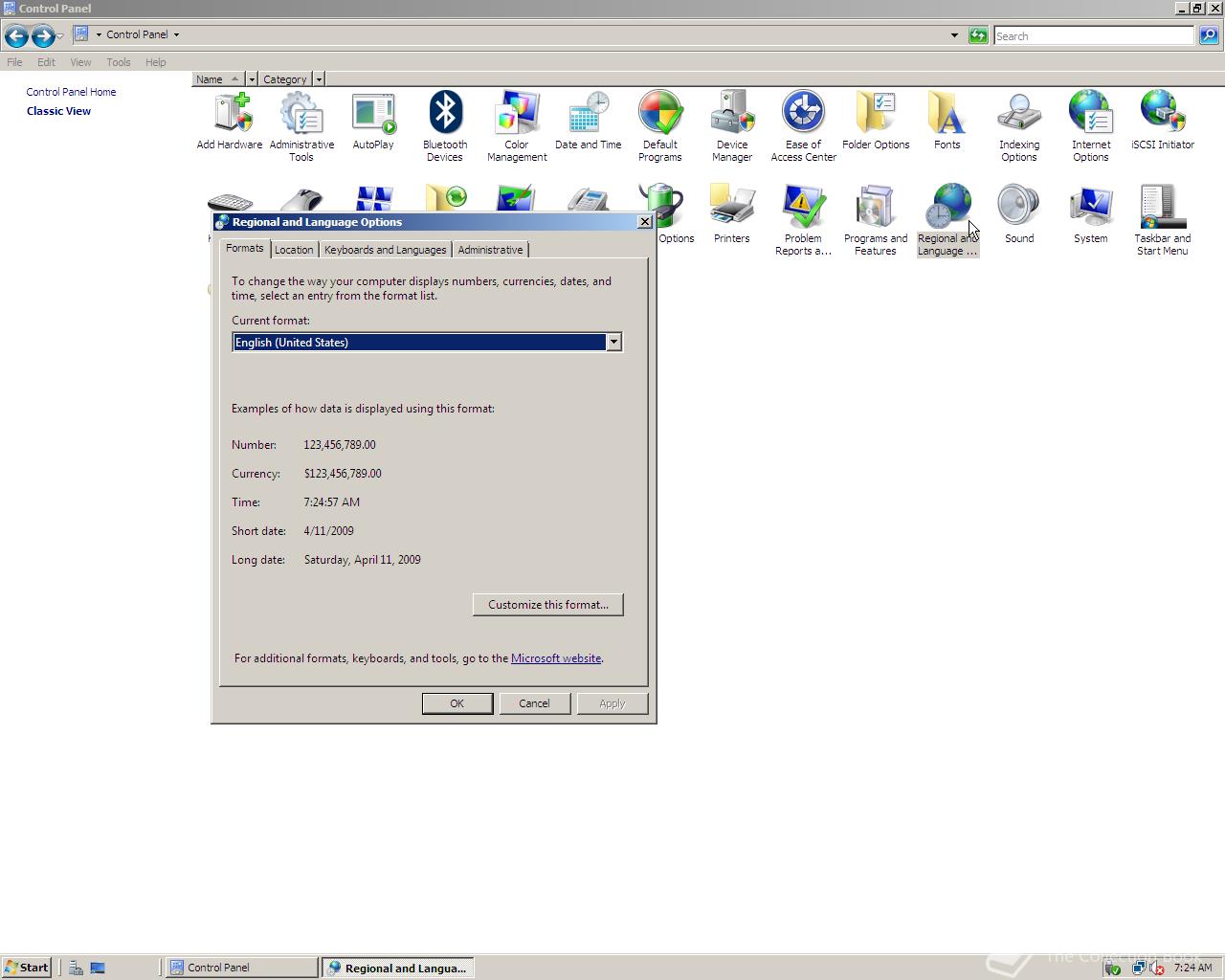Viewport: 1225px width, 980px height.
Task: Open the Help menu
Action: tap(156, 62)
